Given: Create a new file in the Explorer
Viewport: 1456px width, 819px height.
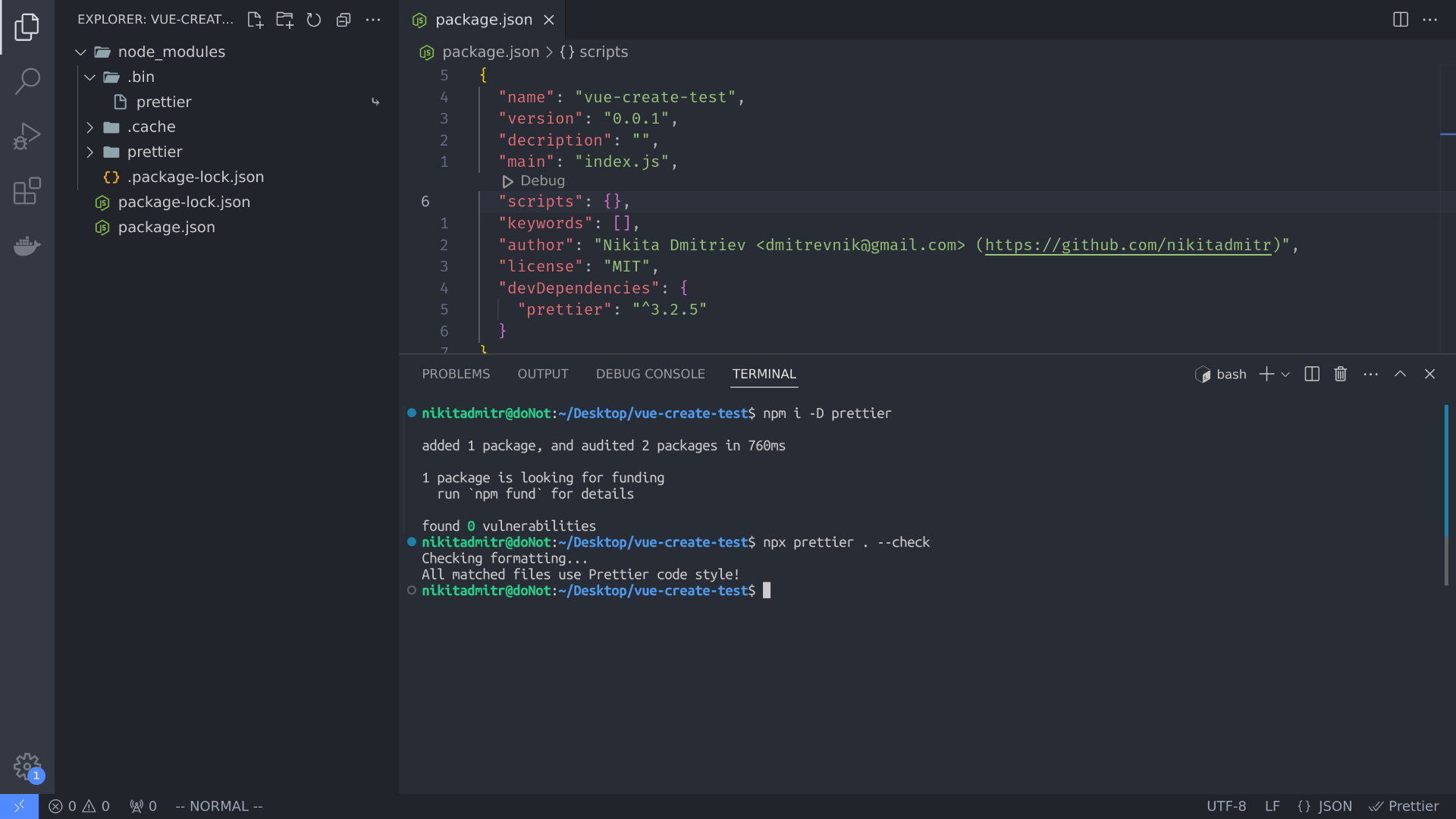Looking at the screenshot, I should 255,20.
